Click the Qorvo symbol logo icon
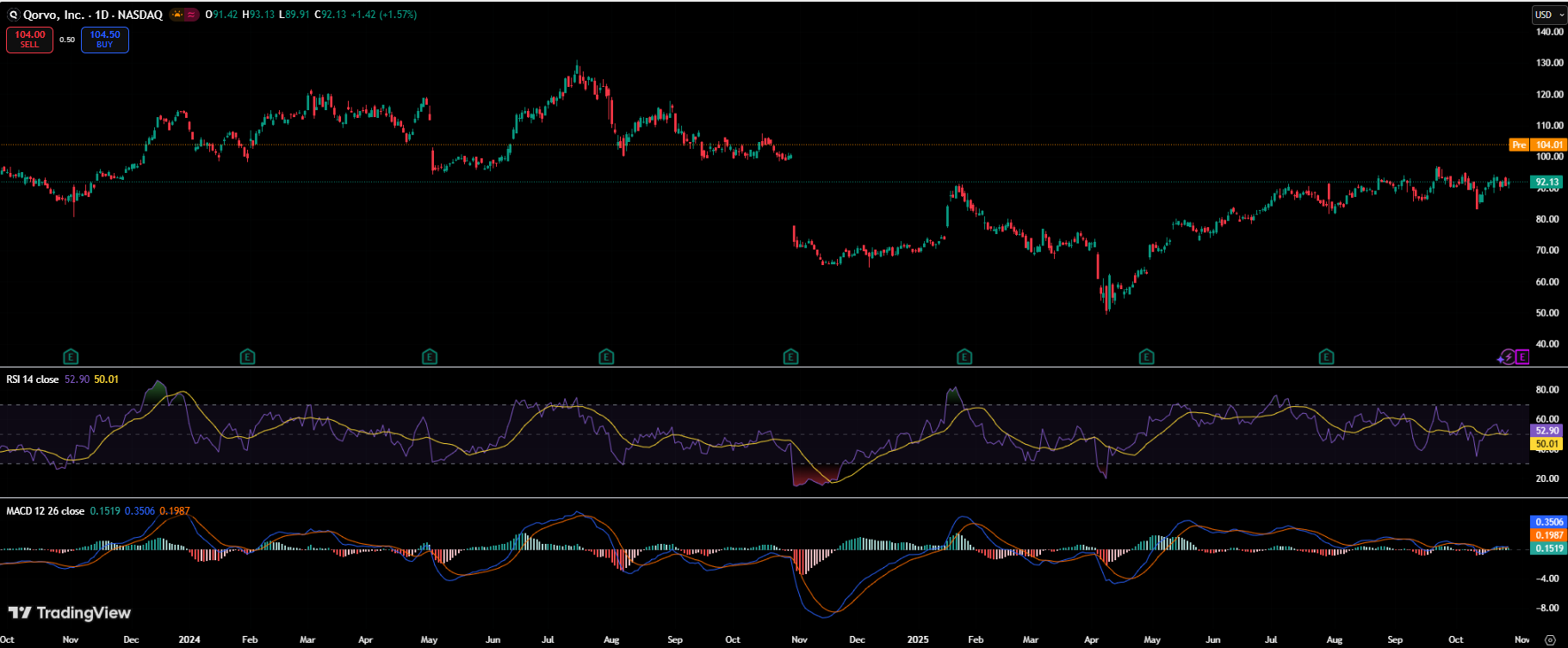 coord(13,15)
